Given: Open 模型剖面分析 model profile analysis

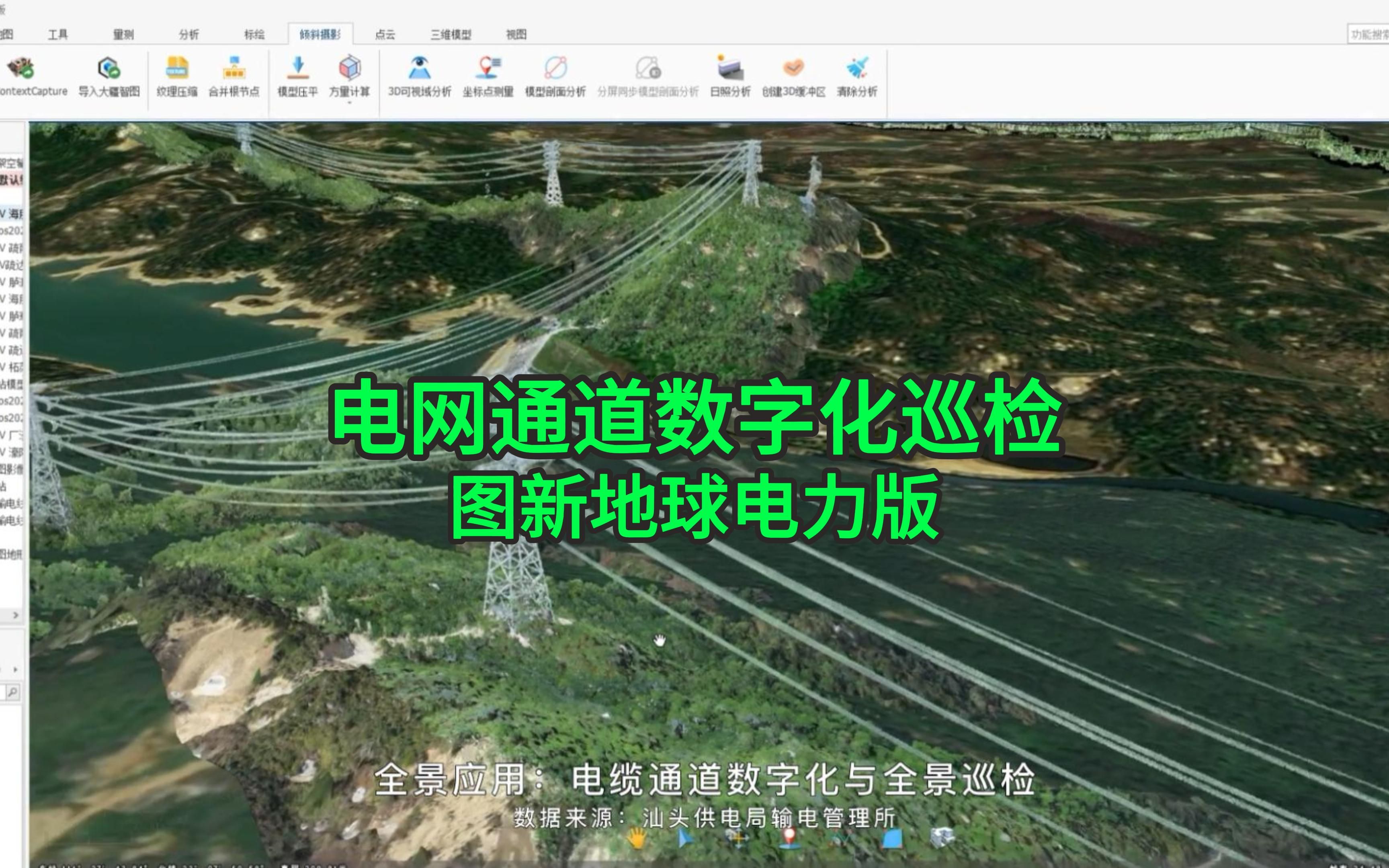Looking at the screenshot, I should click(x=555, y=77).
